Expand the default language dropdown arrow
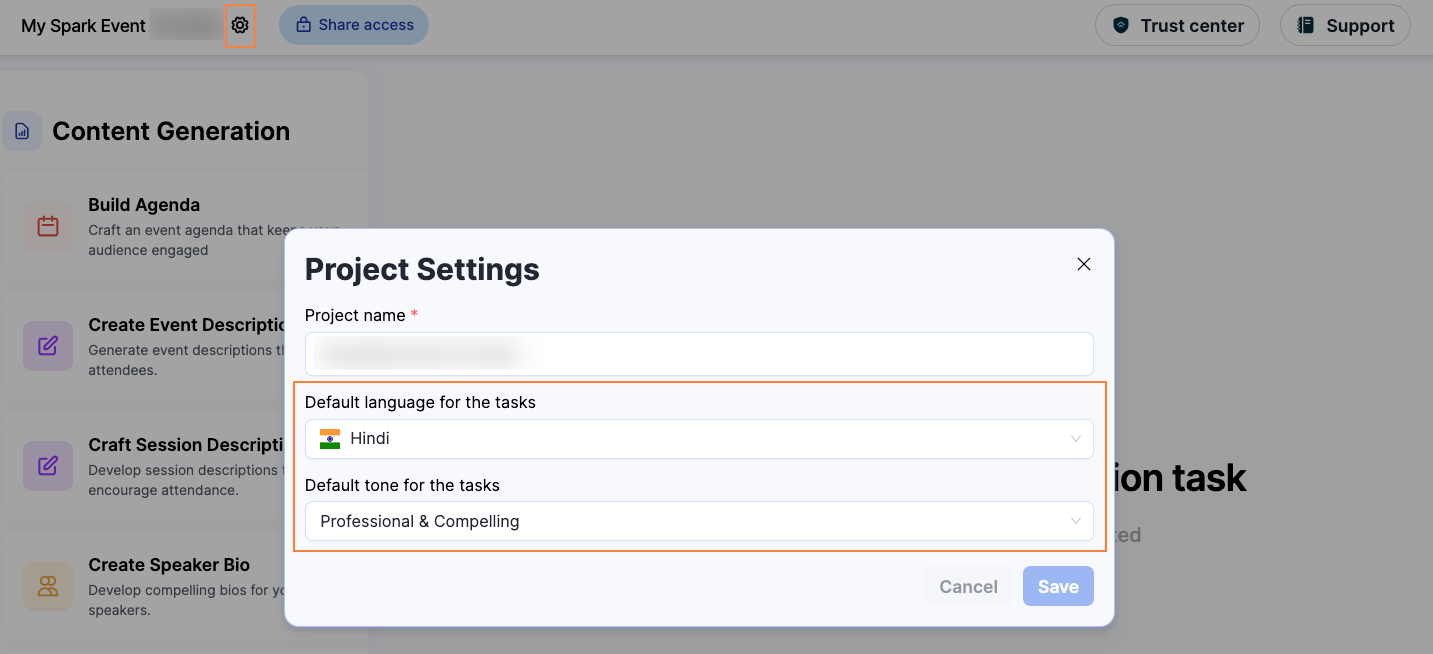This screenshot has height=654, width=1433. point(1076,439)
